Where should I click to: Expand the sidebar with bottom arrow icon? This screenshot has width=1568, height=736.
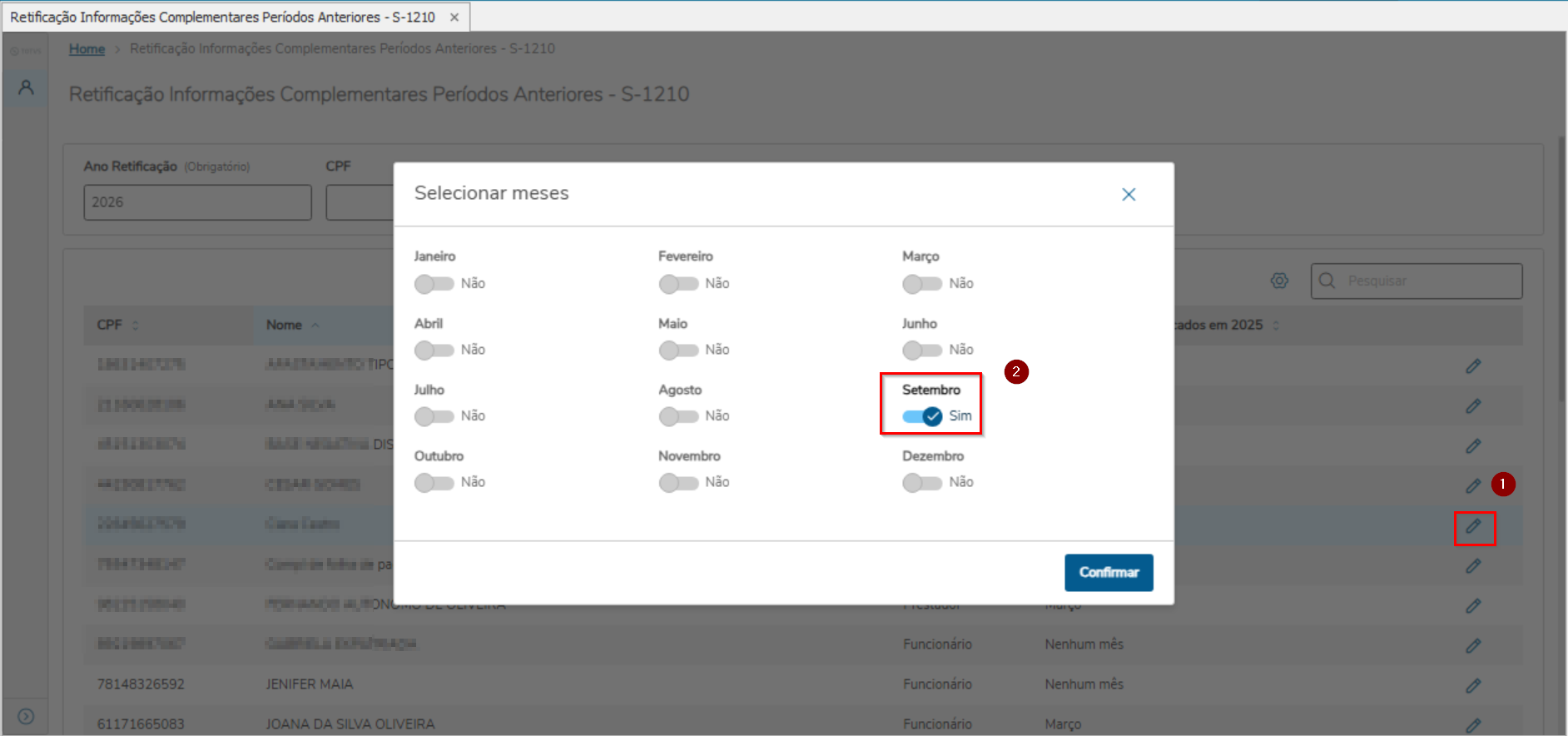tap(26, 716)
